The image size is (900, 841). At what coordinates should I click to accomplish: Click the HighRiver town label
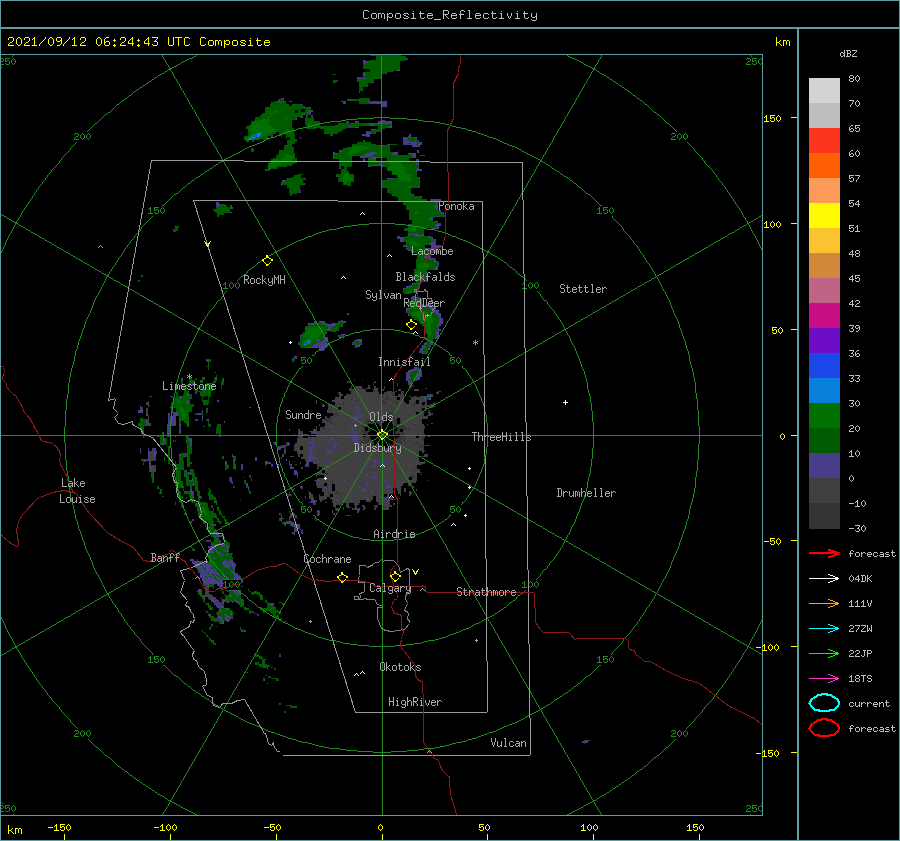[x=415, y=702]
